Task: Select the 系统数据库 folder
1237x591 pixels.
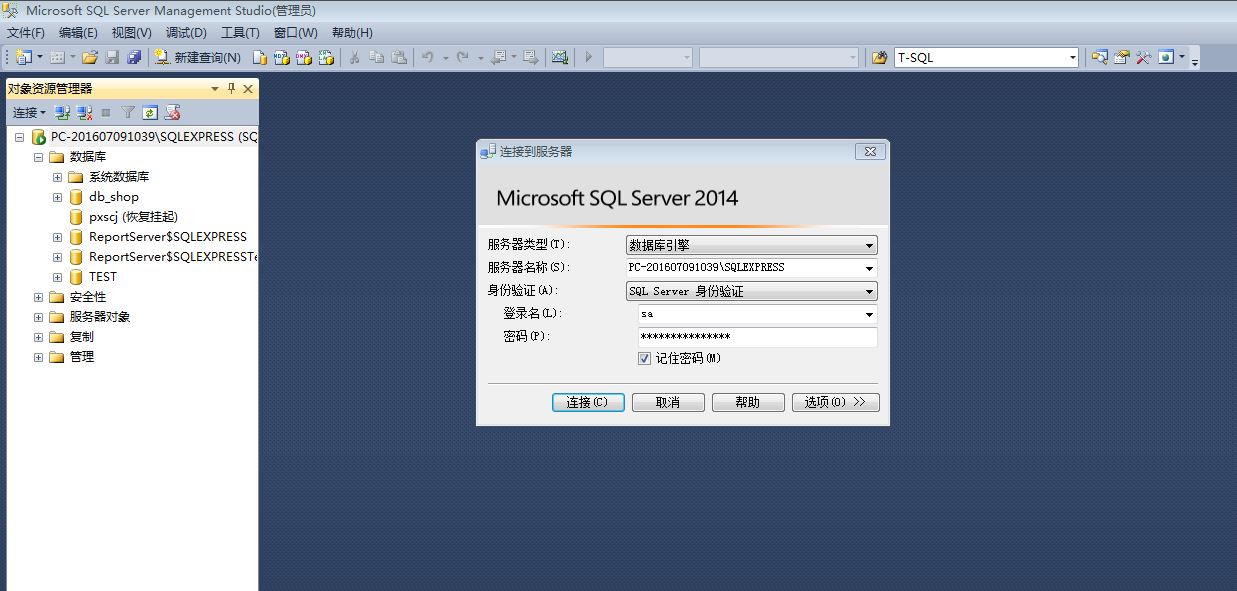Action: pos(118,177)
